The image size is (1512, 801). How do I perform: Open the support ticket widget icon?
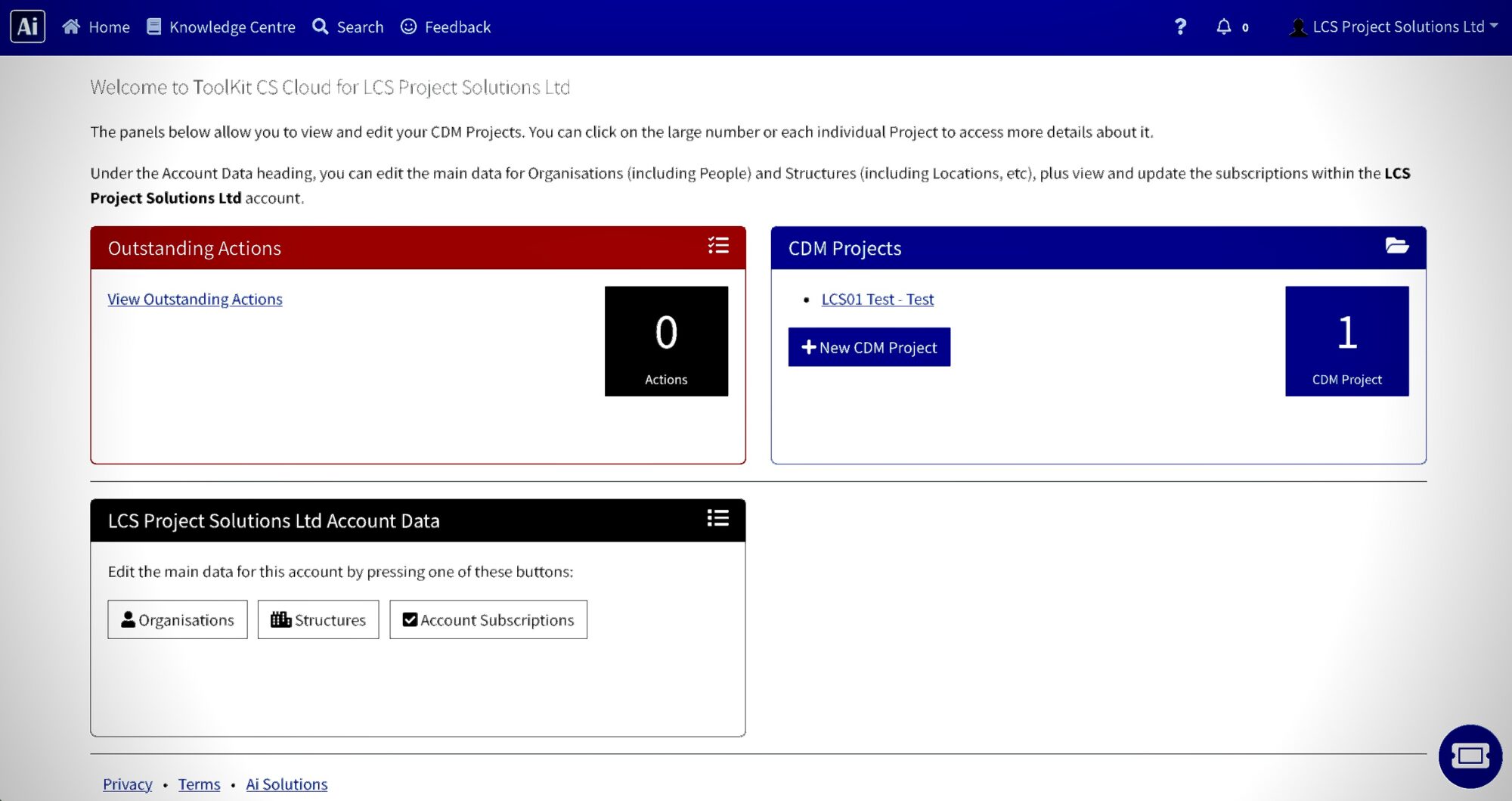click(x=1470, y=756)
